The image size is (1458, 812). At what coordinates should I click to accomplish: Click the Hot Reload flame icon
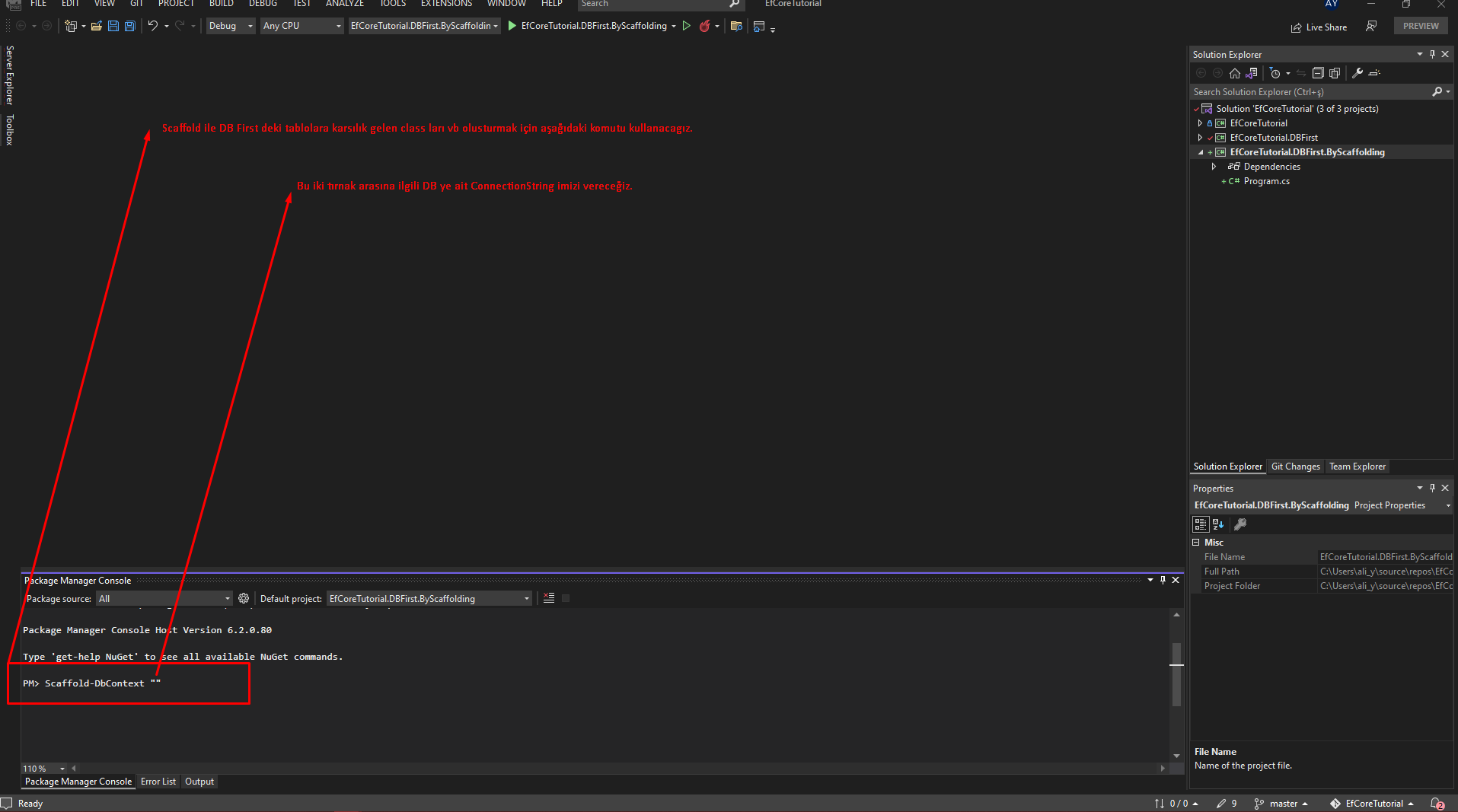706,26
